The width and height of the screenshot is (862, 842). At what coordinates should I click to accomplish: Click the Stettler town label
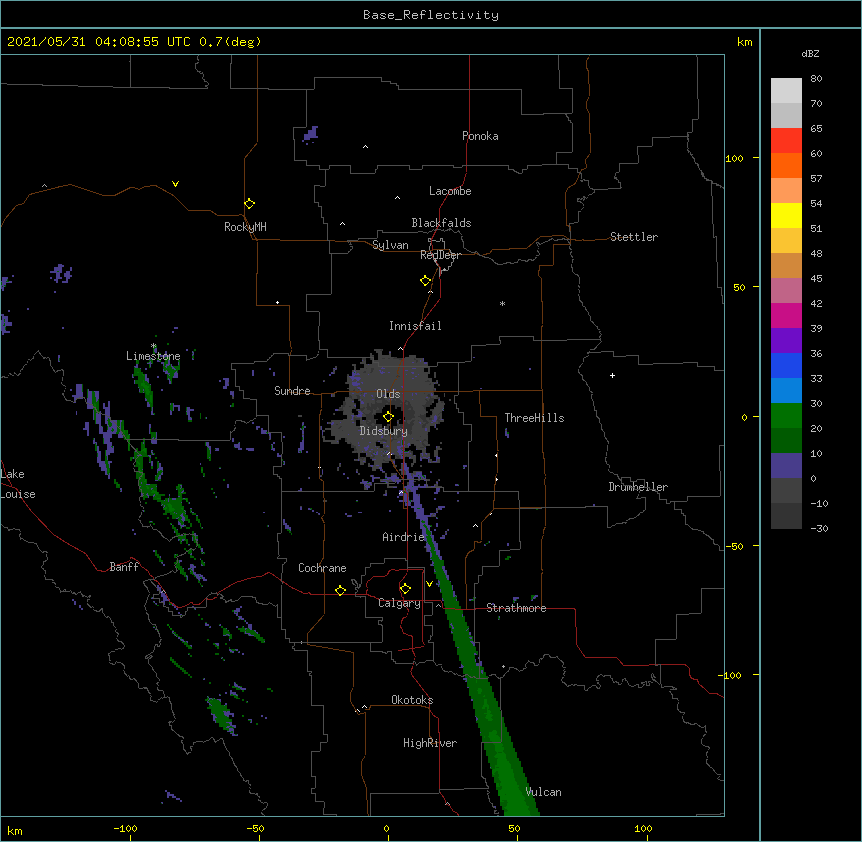634,237
